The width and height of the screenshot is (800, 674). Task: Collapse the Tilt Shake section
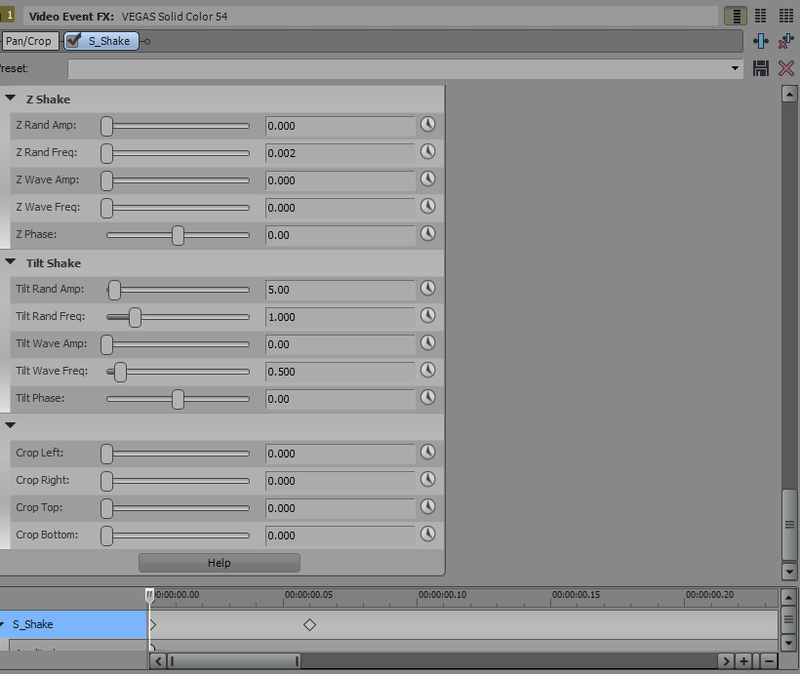pyautogui.click(x=10, y=262)
